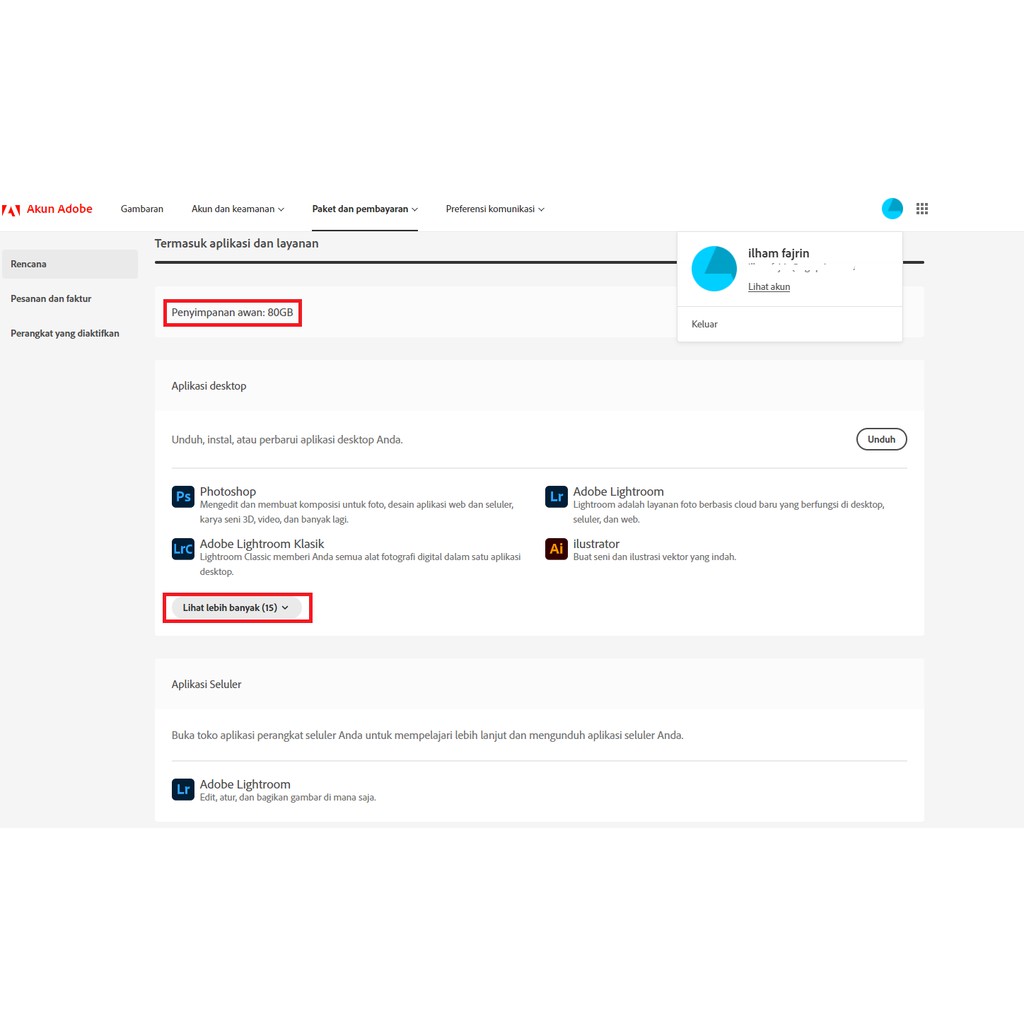
Task: Click the ilham fajrin name
Action: point(778,253)
